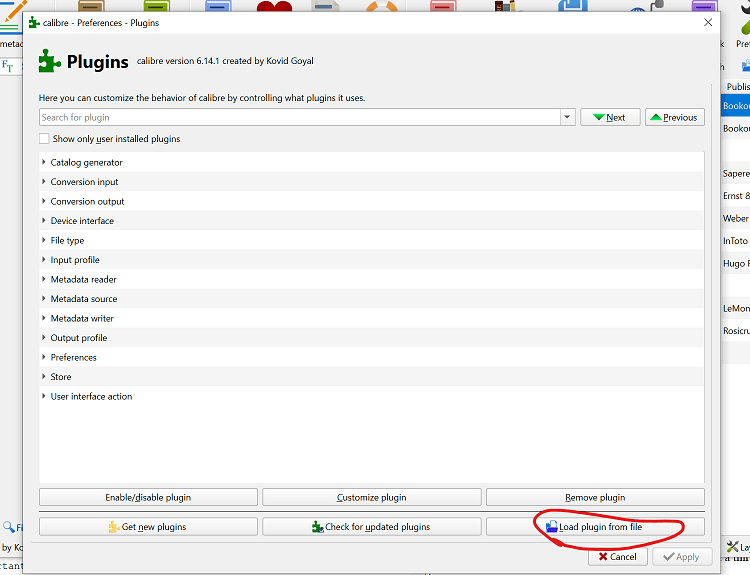Screen dimensions: 750x575
Task: Expand the Conversion input category
Action: (x=44, y=182)
